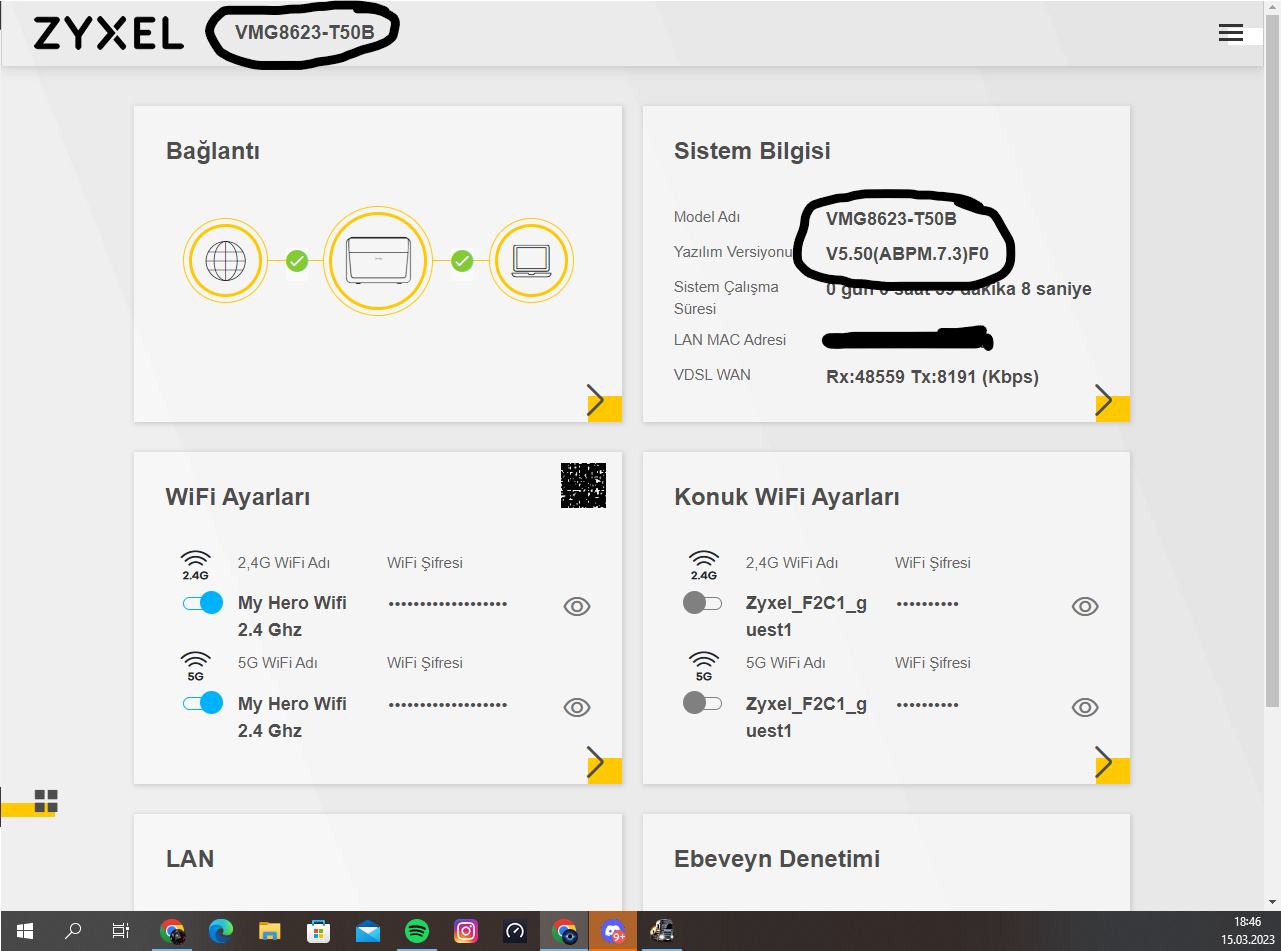Toggle the 2.4G WiFi switch in WiFi Ayarları
Screen dimensions: 1281x951
click(203, 603)
